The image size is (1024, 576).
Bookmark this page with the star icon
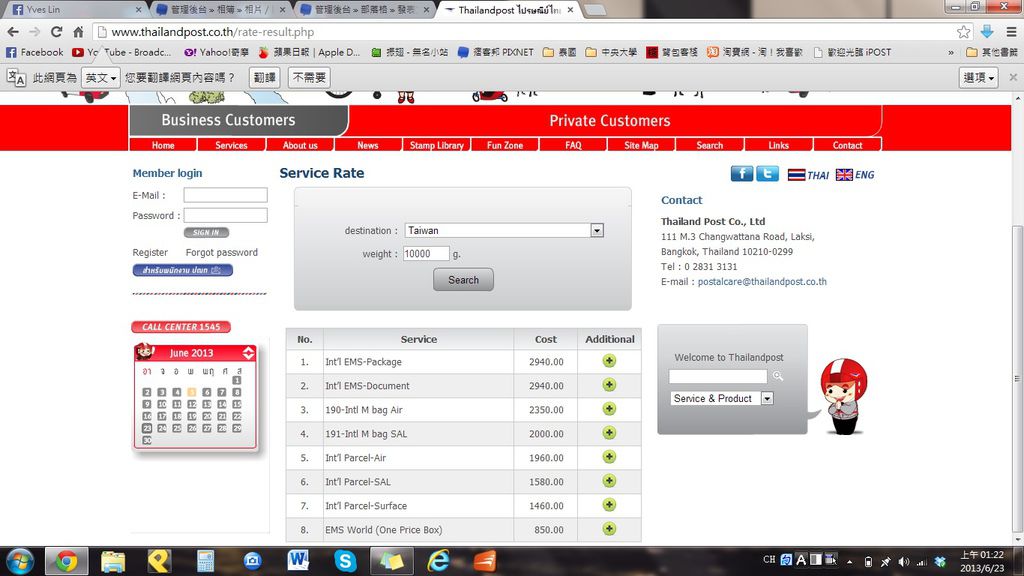(x=963, y=32)
